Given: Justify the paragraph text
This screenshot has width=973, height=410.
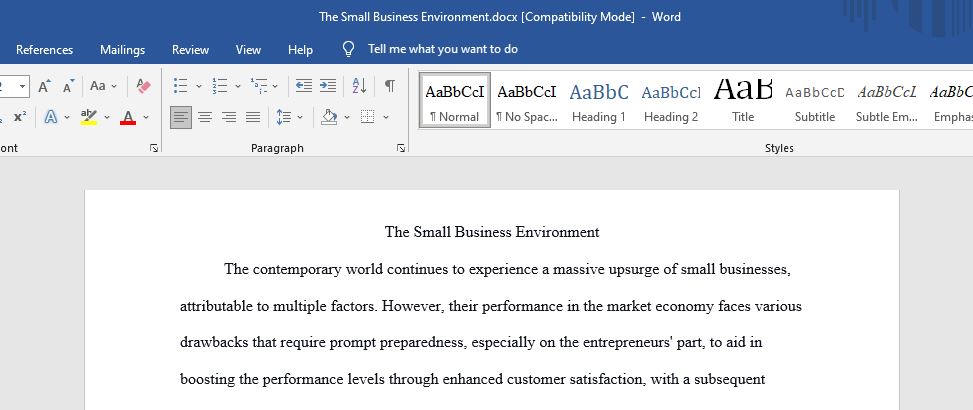Looking at the screenshot, I should click(253, 117).
